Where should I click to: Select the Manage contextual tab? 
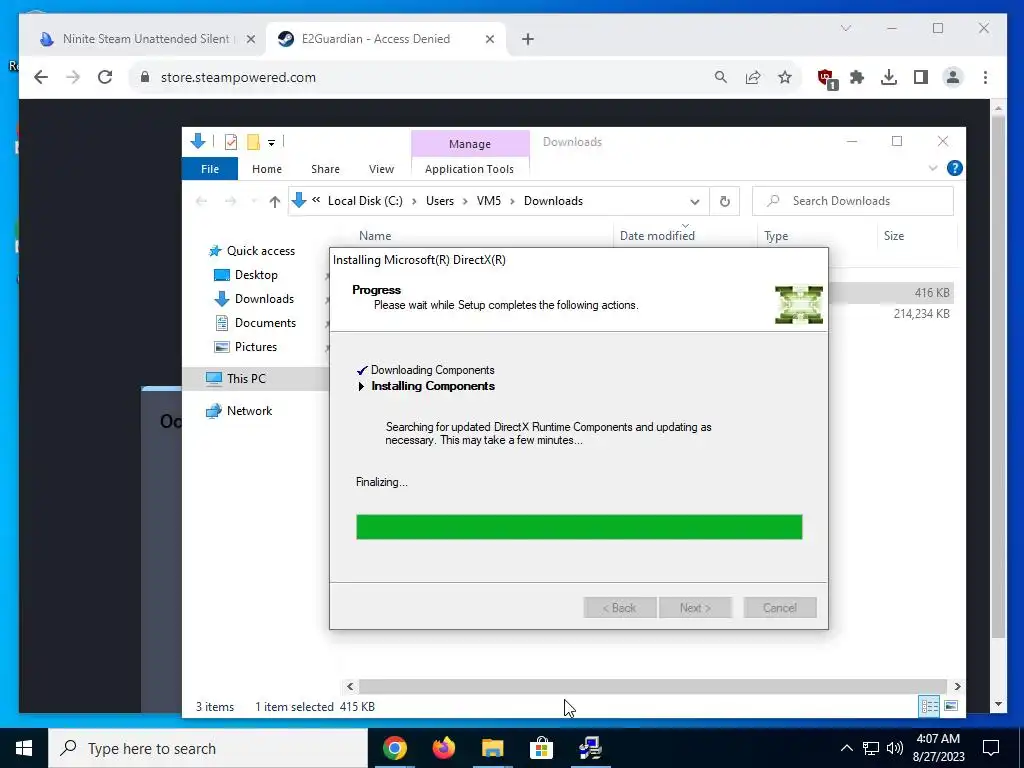point(470,144)
